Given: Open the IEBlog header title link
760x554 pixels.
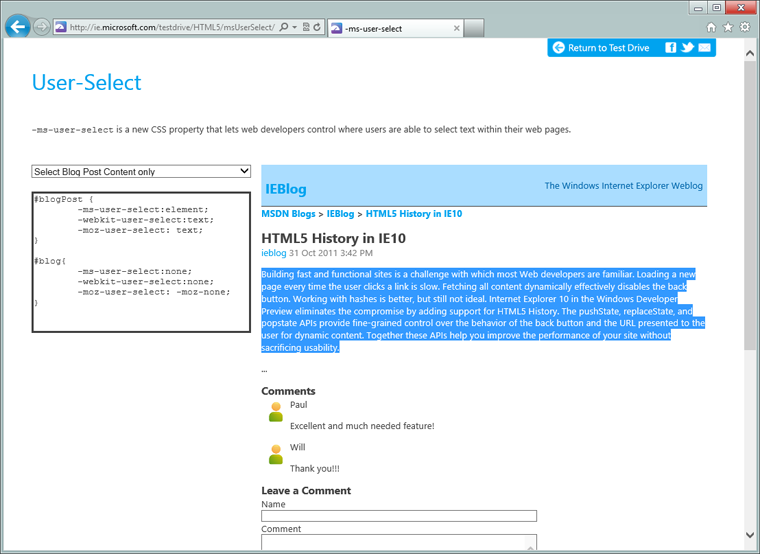Looking at the screenshot, I should 285,189.
